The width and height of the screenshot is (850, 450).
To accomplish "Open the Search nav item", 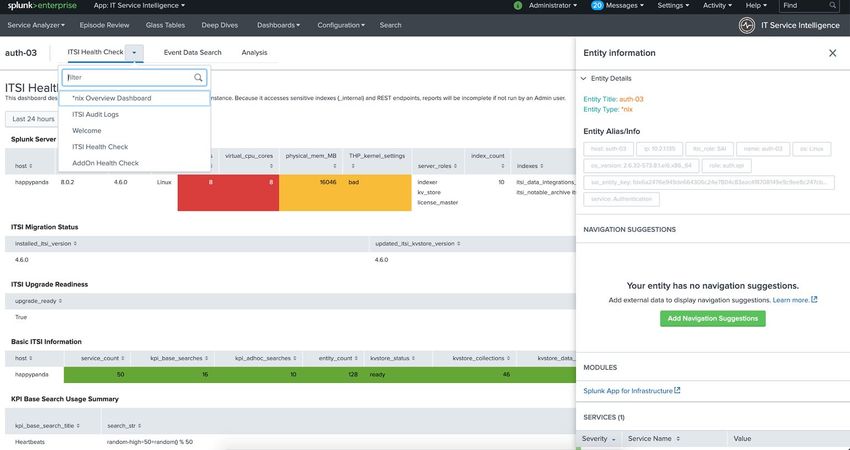I will click(x=390, y=25).
